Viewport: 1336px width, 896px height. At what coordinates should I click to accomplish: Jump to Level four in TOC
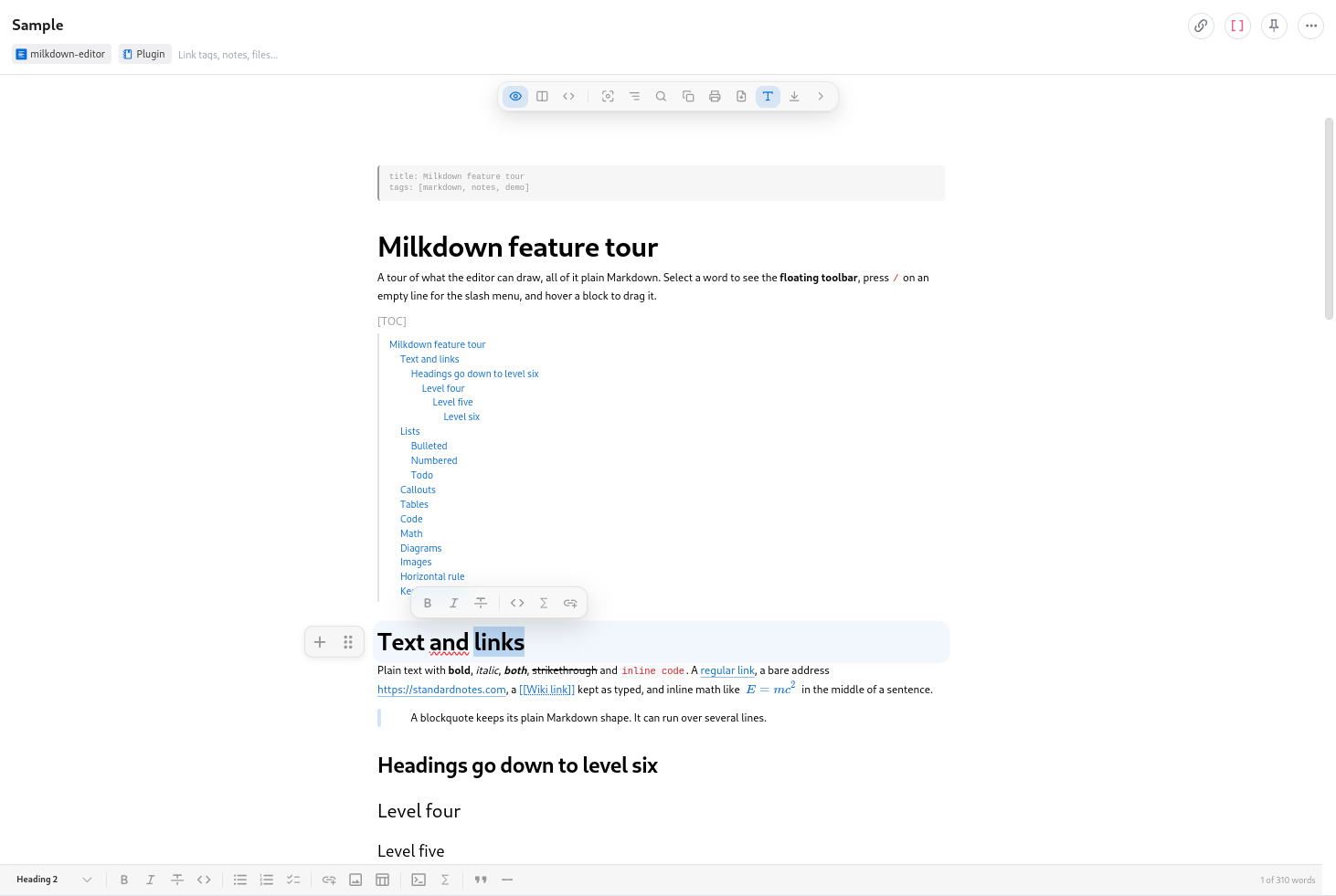pos(443,388)
